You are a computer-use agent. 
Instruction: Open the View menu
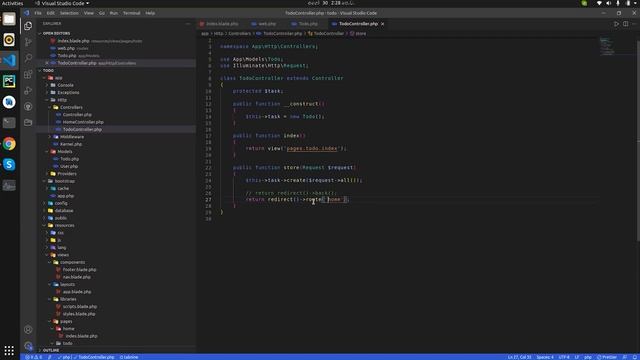pos(89,13)
